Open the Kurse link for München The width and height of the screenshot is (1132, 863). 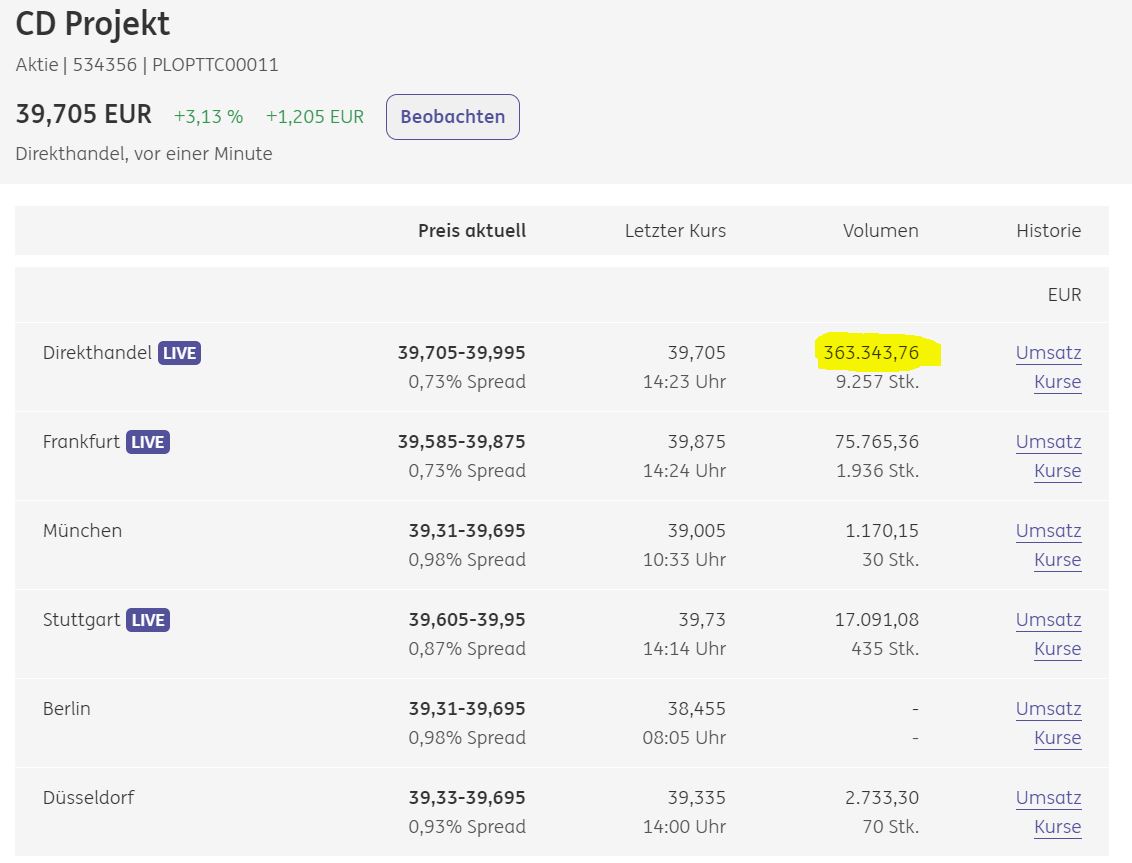click(1057, 560)
